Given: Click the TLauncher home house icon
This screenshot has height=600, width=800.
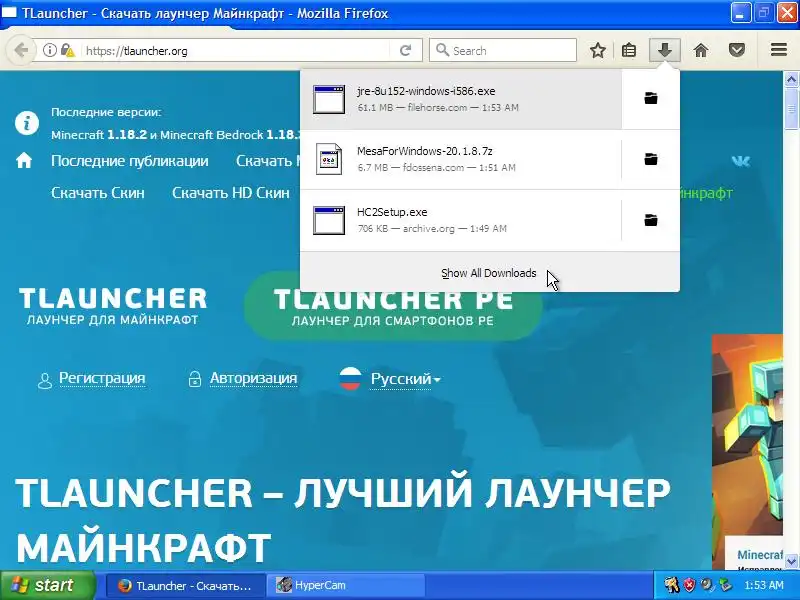Looking at the screenshot, I should [x=23, y=161].
